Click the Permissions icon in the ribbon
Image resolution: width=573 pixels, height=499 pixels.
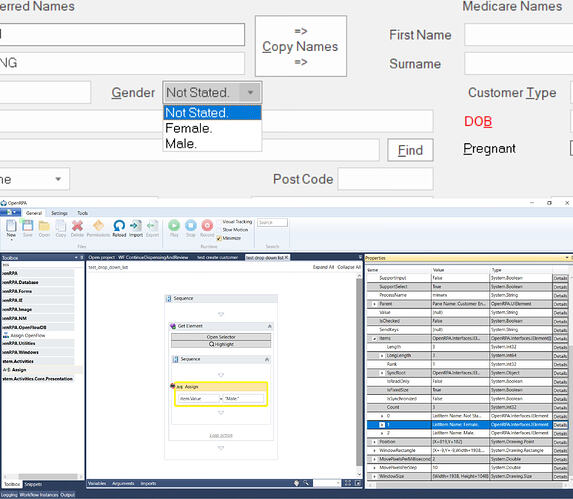click(98, 226)
